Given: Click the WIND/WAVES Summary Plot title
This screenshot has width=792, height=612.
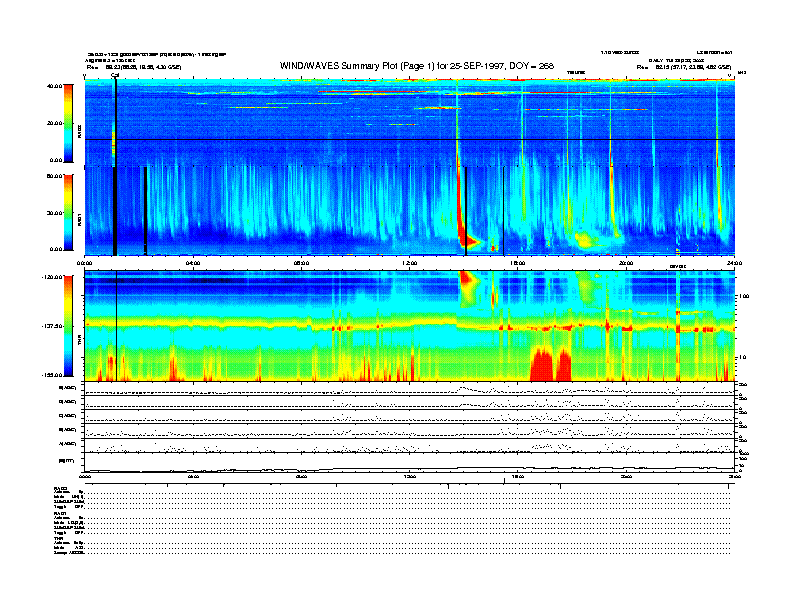Looking at the screenshot, I should tap(417, 66).
